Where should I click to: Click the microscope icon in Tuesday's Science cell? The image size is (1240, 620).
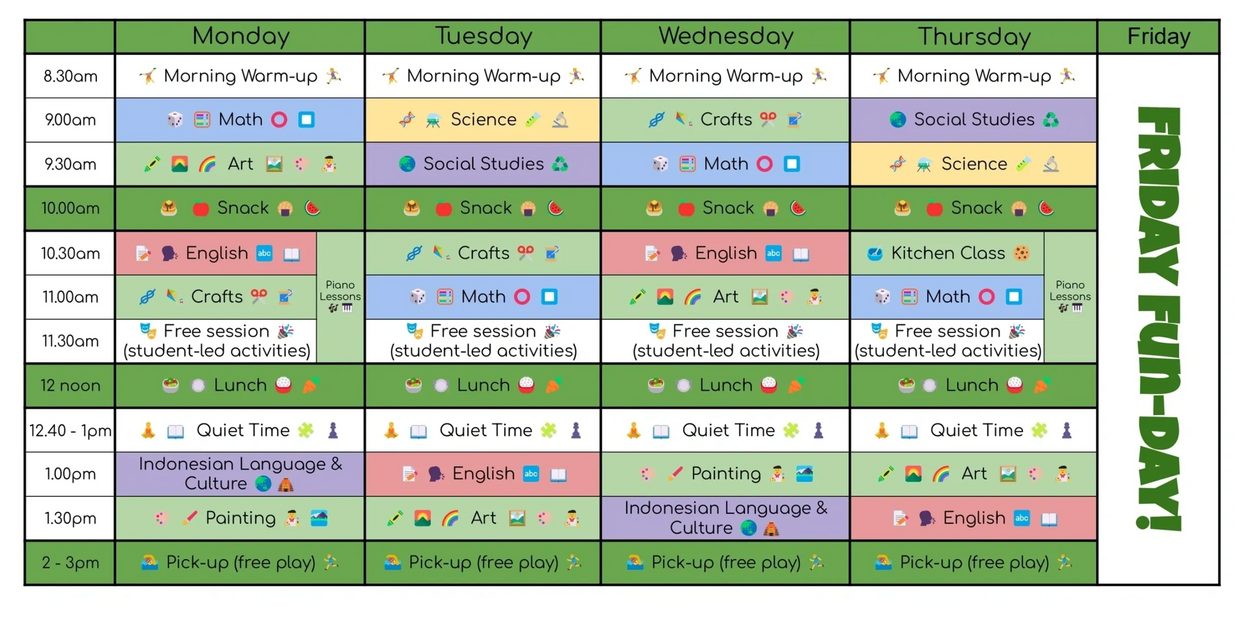click(560, 120)
